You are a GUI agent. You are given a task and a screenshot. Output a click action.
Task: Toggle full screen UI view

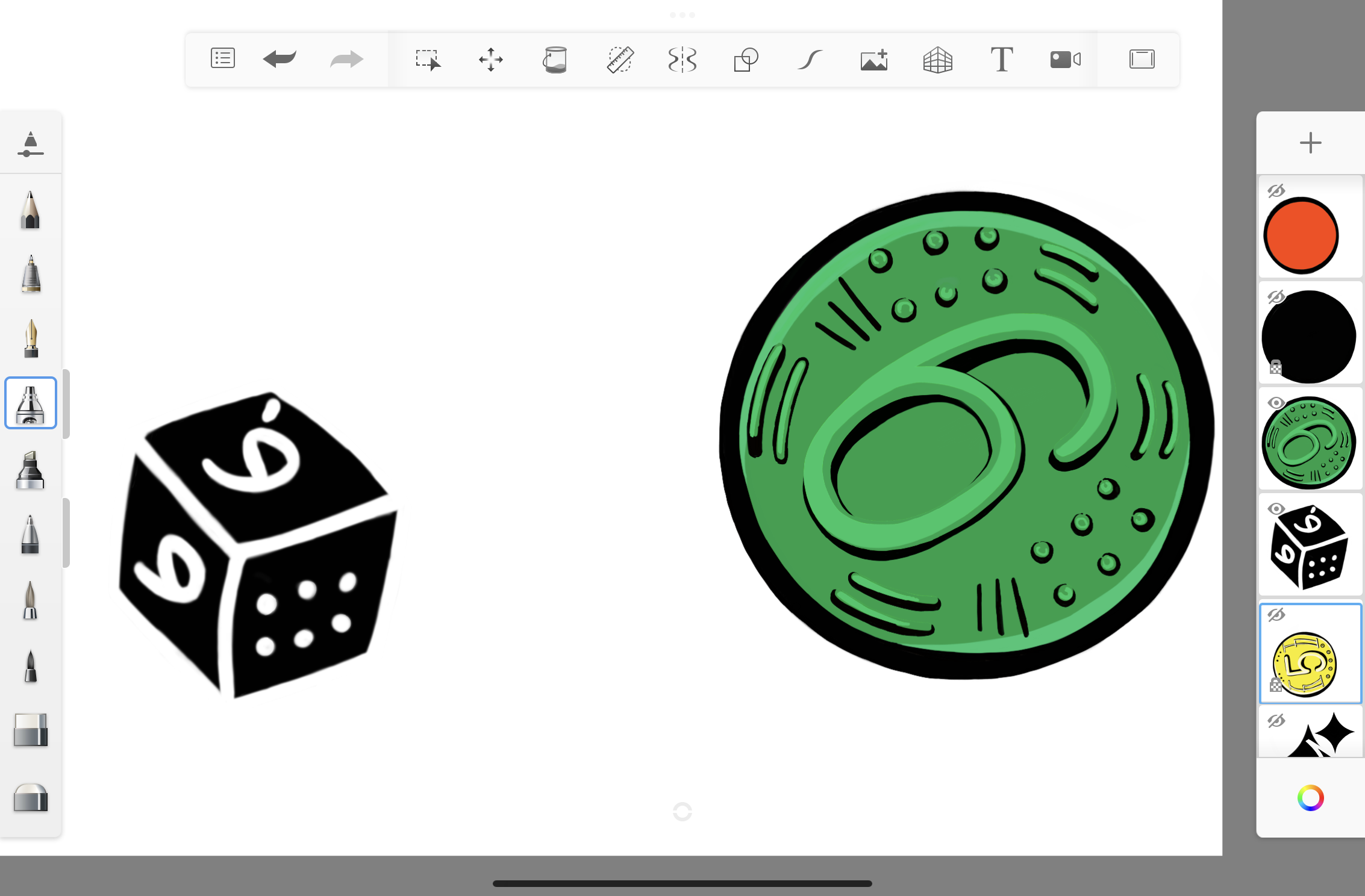1142,59
